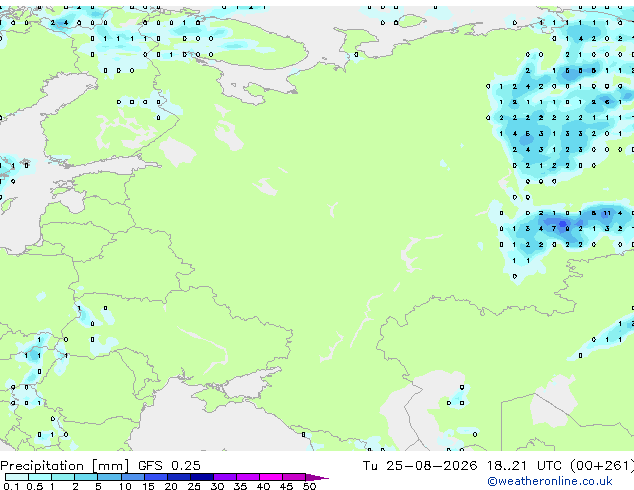Viewport: 634px width, 490px height.
Task: Click the date "Tu 25-08-2026"
Action: 420,466
